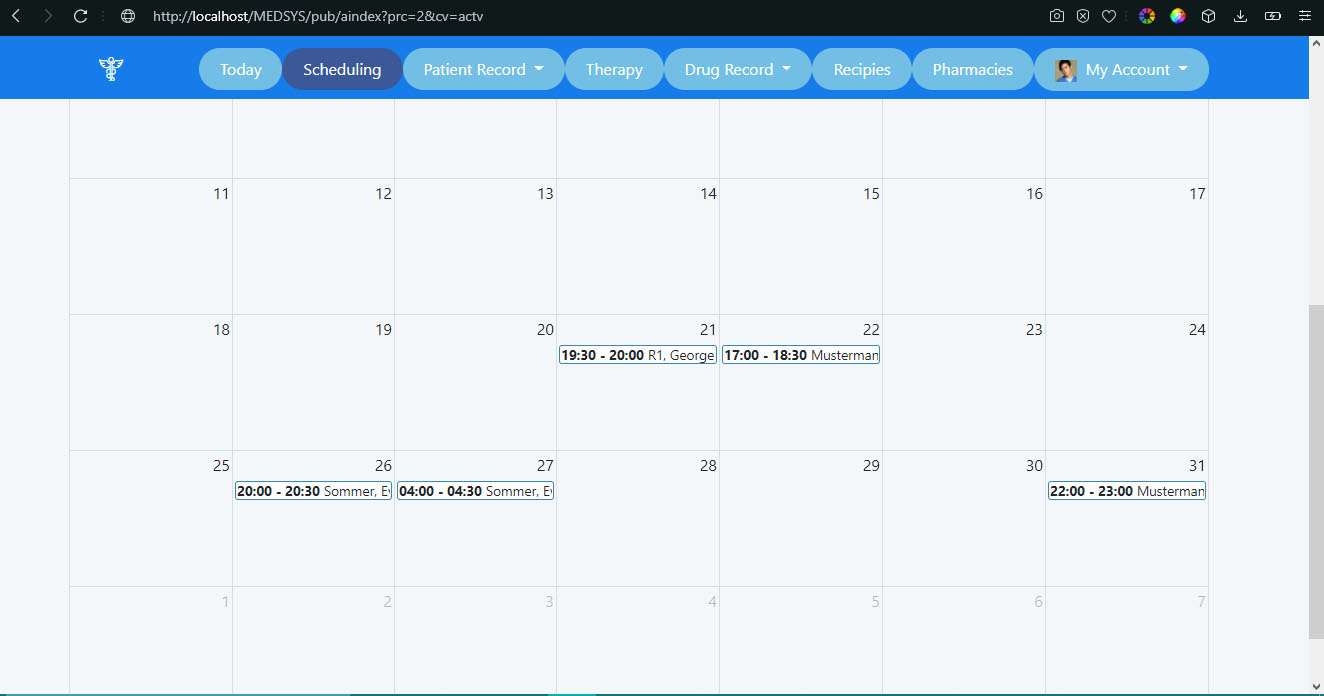
Task: Click the shield ad blocker icon
Action: tap(1083, 16)
